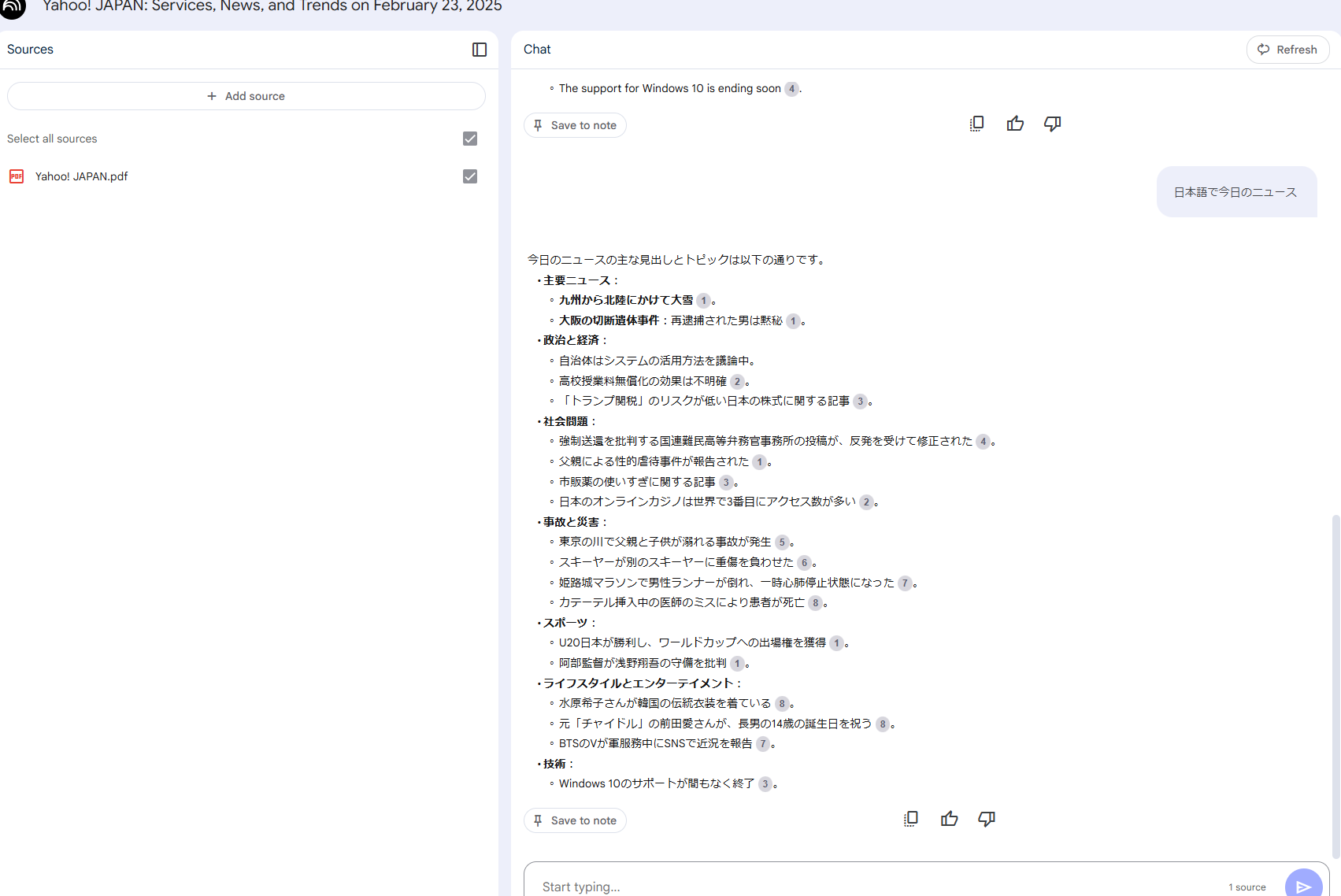
Task: Open citation 1 after U20日本 line
Action: click(x=837, y=643)
